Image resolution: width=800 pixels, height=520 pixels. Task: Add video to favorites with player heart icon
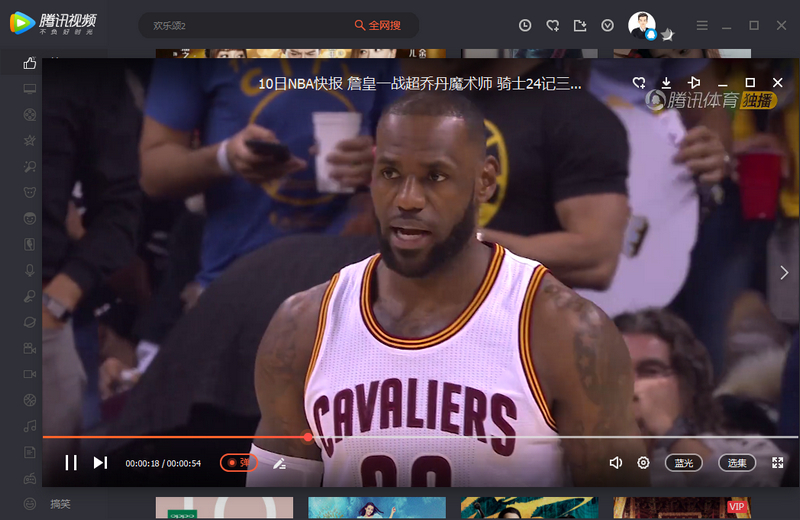pyautogui.click(x=639, y=83)
